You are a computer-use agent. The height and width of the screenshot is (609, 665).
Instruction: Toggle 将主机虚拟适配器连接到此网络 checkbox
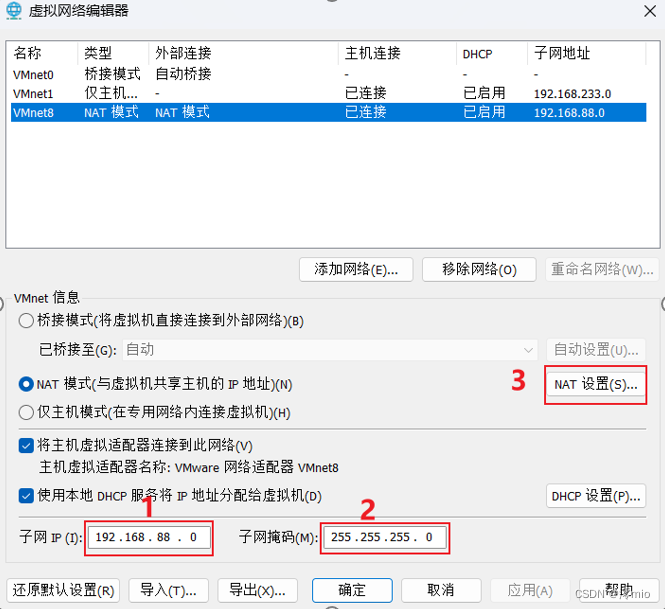coord(26,446)
